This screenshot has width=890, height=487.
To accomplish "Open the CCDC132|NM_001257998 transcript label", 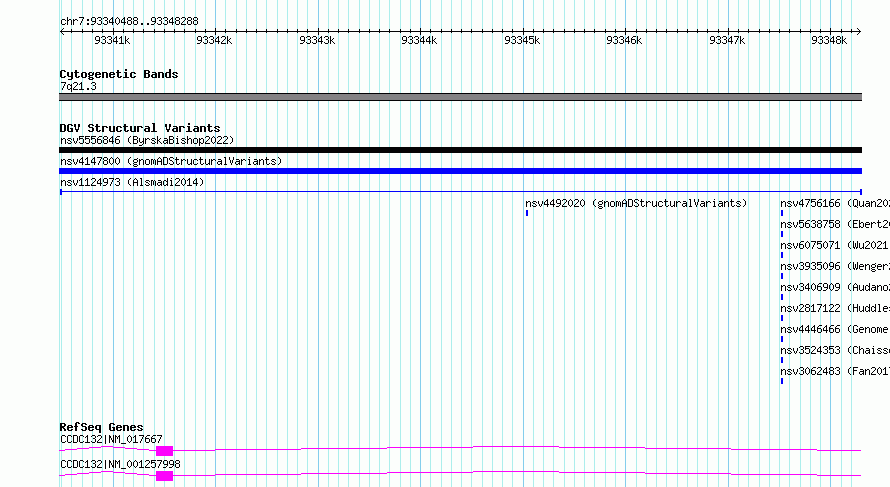I will (120, 464).
